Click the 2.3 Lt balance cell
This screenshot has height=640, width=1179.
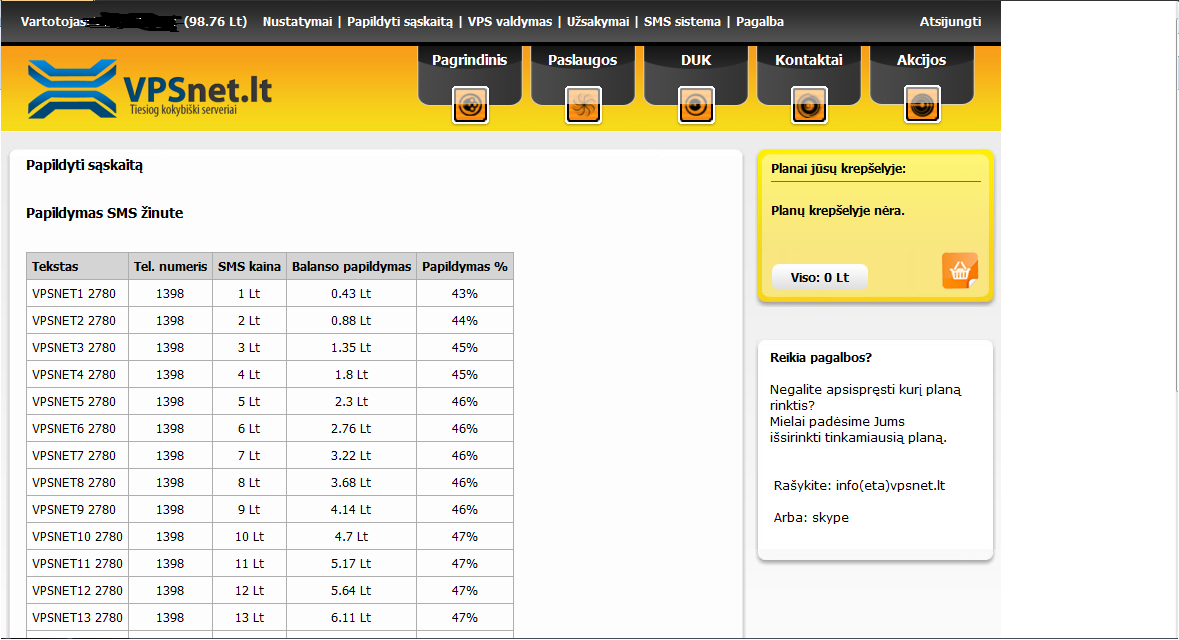(351, 402)
